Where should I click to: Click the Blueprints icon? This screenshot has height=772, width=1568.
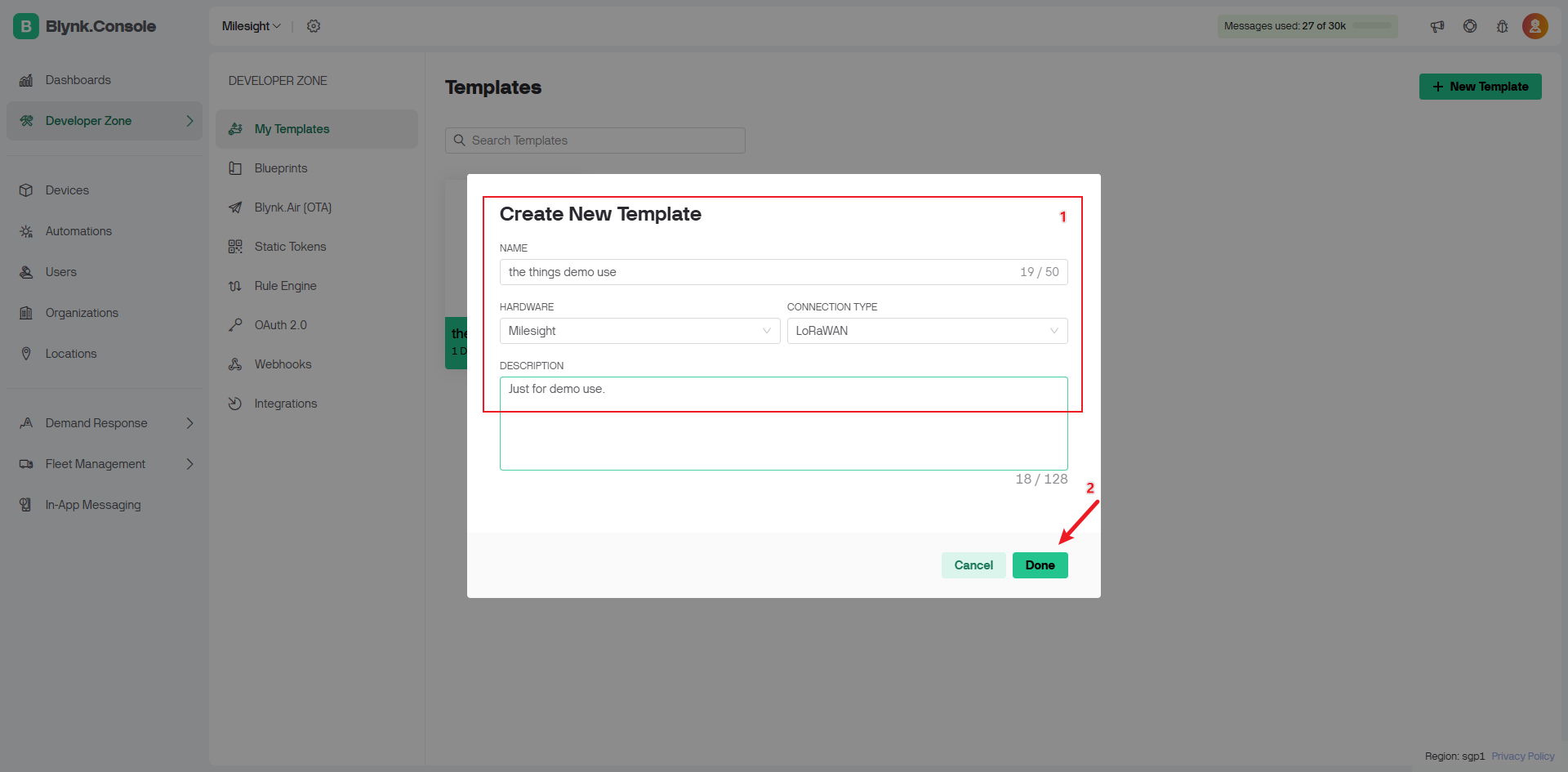(235, 168)
